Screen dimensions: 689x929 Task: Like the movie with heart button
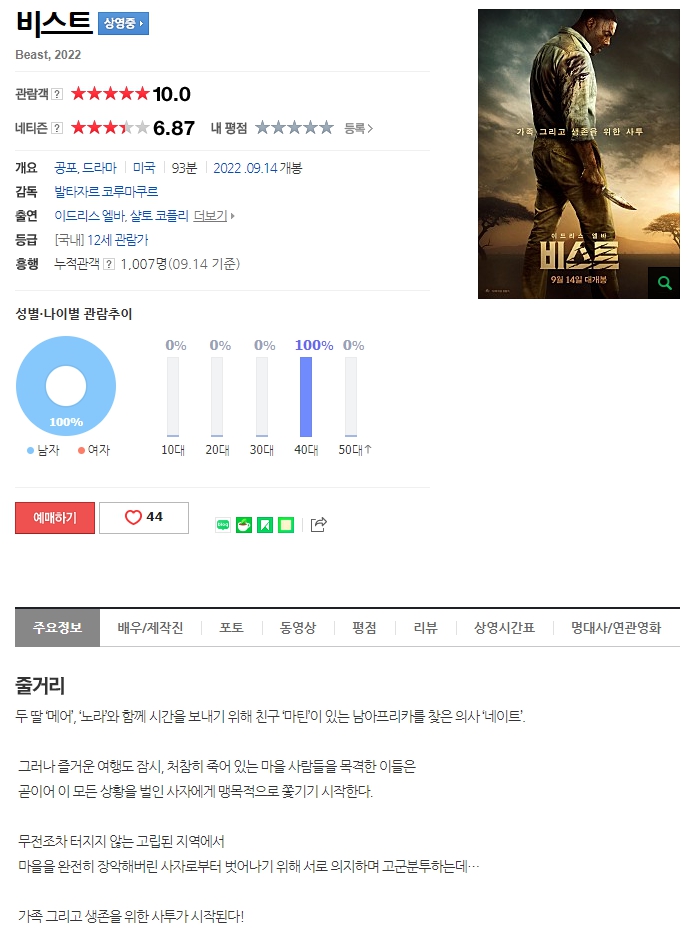(x=144, y=518)
